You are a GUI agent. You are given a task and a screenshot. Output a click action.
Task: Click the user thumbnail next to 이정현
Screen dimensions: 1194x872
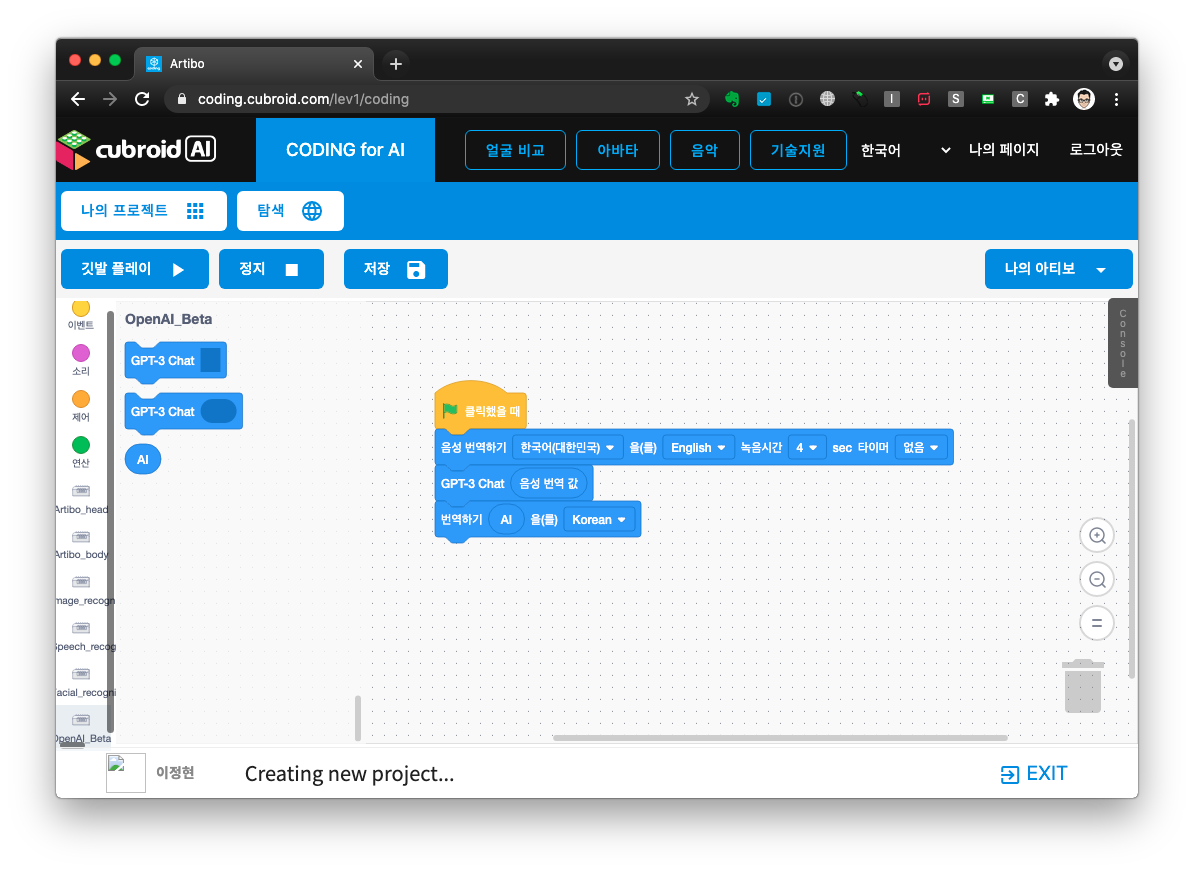(x=126, y=773)
